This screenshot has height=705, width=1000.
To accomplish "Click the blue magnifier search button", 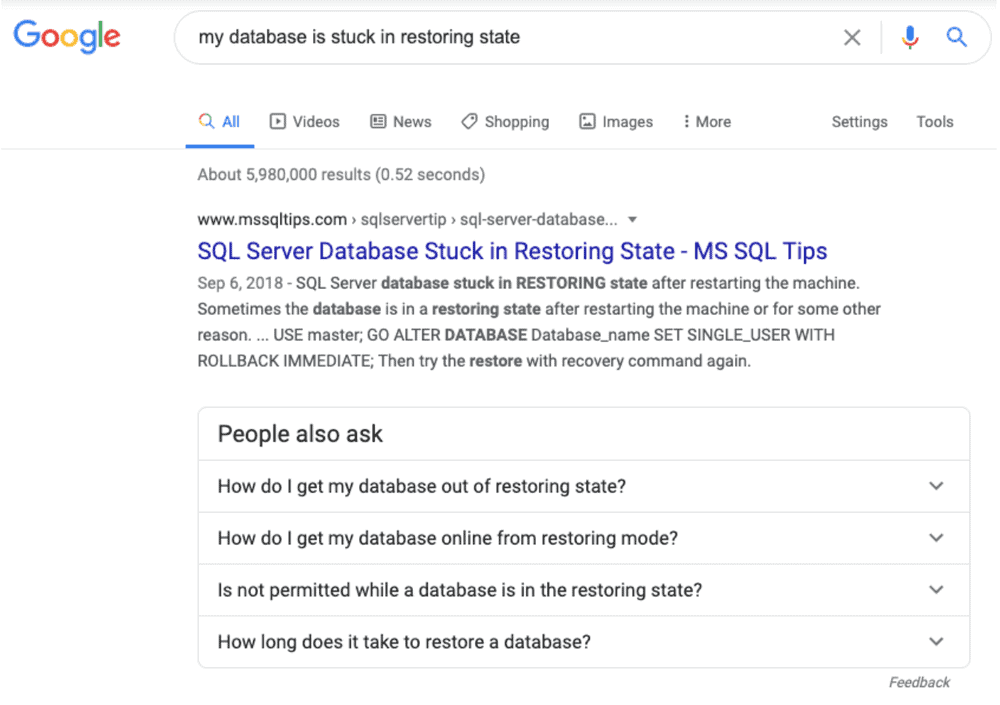I will [956, 37].
